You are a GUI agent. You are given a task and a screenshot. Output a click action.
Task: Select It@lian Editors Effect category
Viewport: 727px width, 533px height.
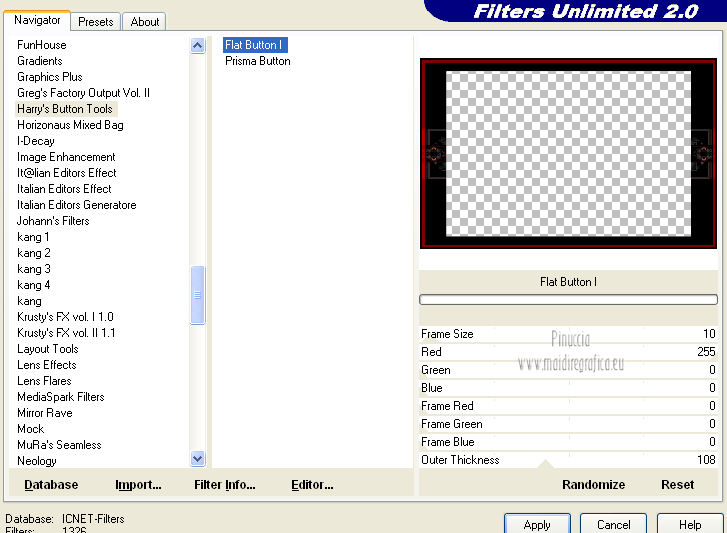67,173
